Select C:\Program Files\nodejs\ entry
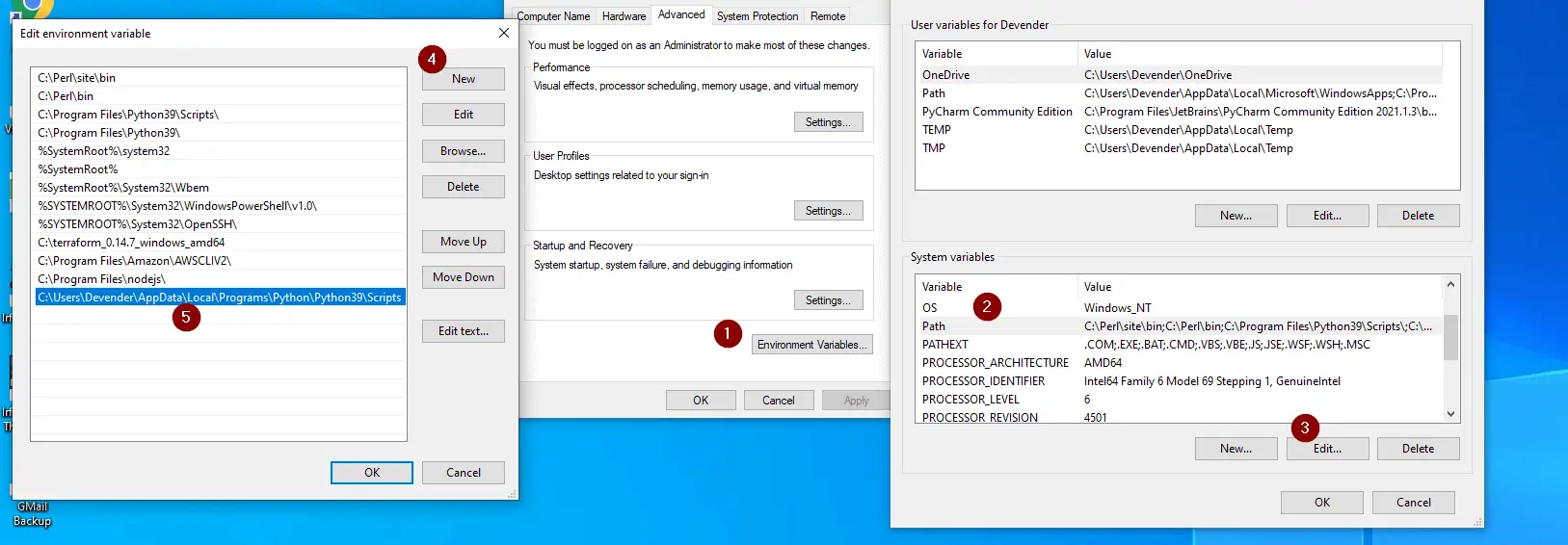Image resolution: width=1568 pixels, height=545 pixels. pyautogui.click(x=101, y=279)
